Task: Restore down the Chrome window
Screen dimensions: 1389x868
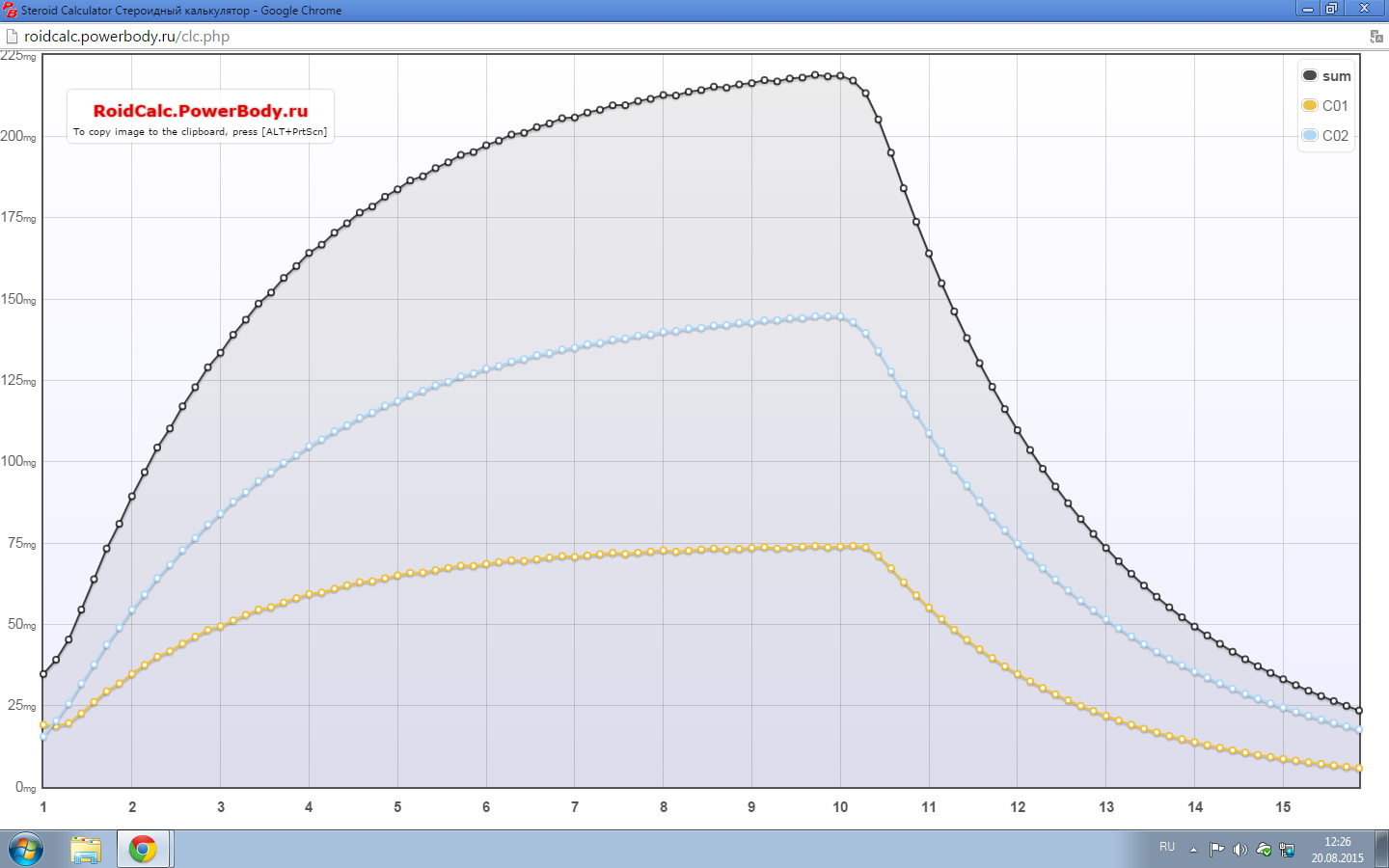Action: 1331,9
